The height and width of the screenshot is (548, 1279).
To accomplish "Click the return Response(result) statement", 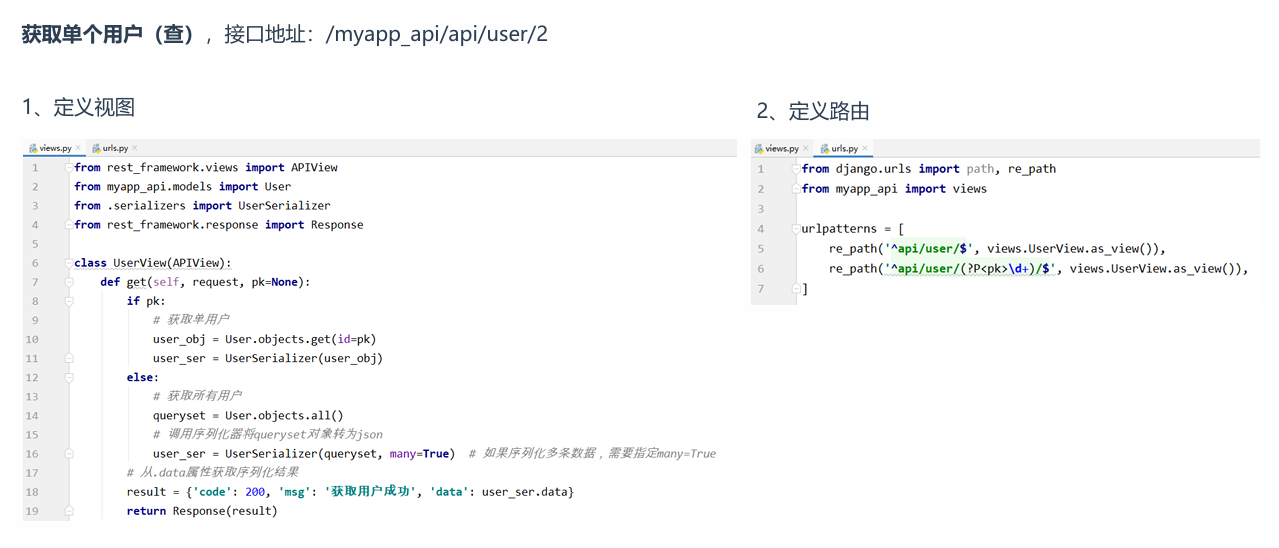I will (x=201, y=511).
